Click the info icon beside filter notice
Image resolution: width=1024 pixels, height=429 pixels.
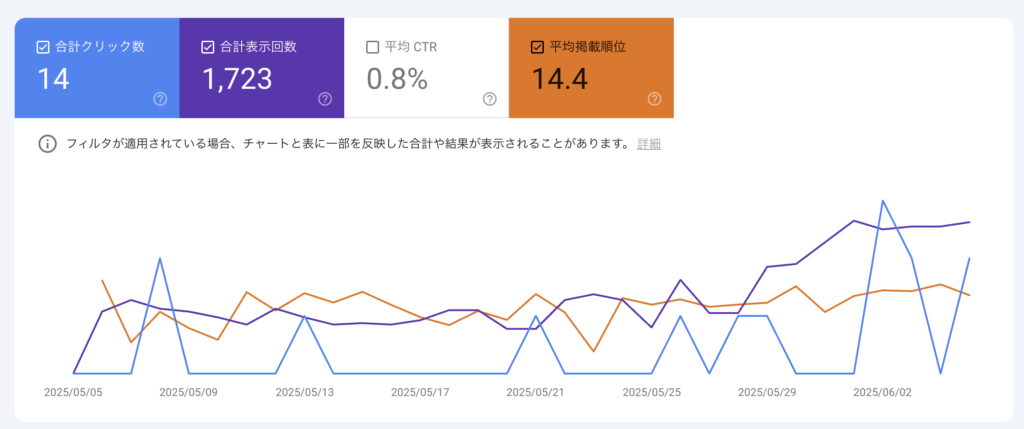(x=47, y=144)
